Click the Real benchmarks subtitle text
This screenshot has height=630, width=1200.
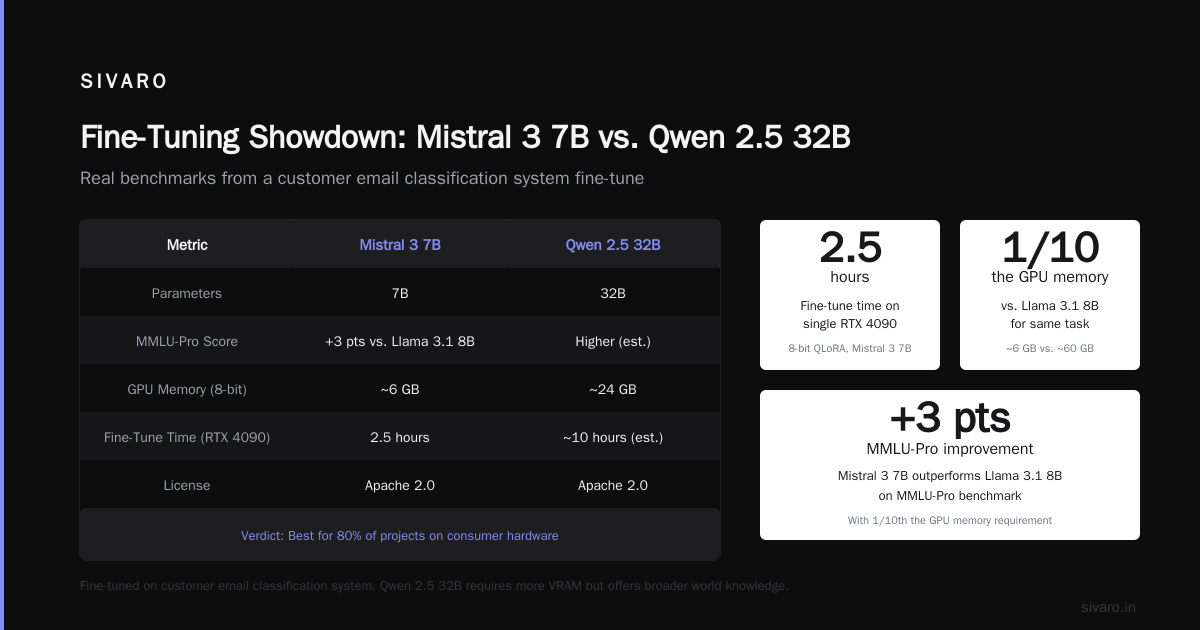[362, 179]
